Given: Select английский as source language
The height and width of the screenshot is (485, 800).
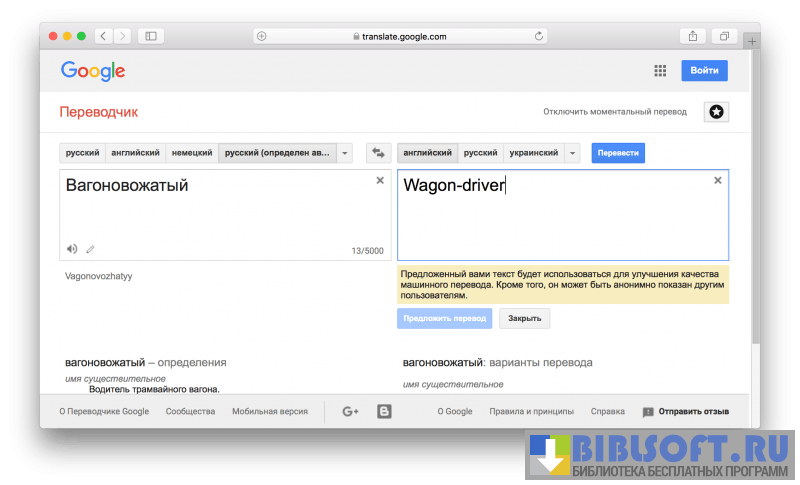Looking at the screenshot, I should click(135, 153).
